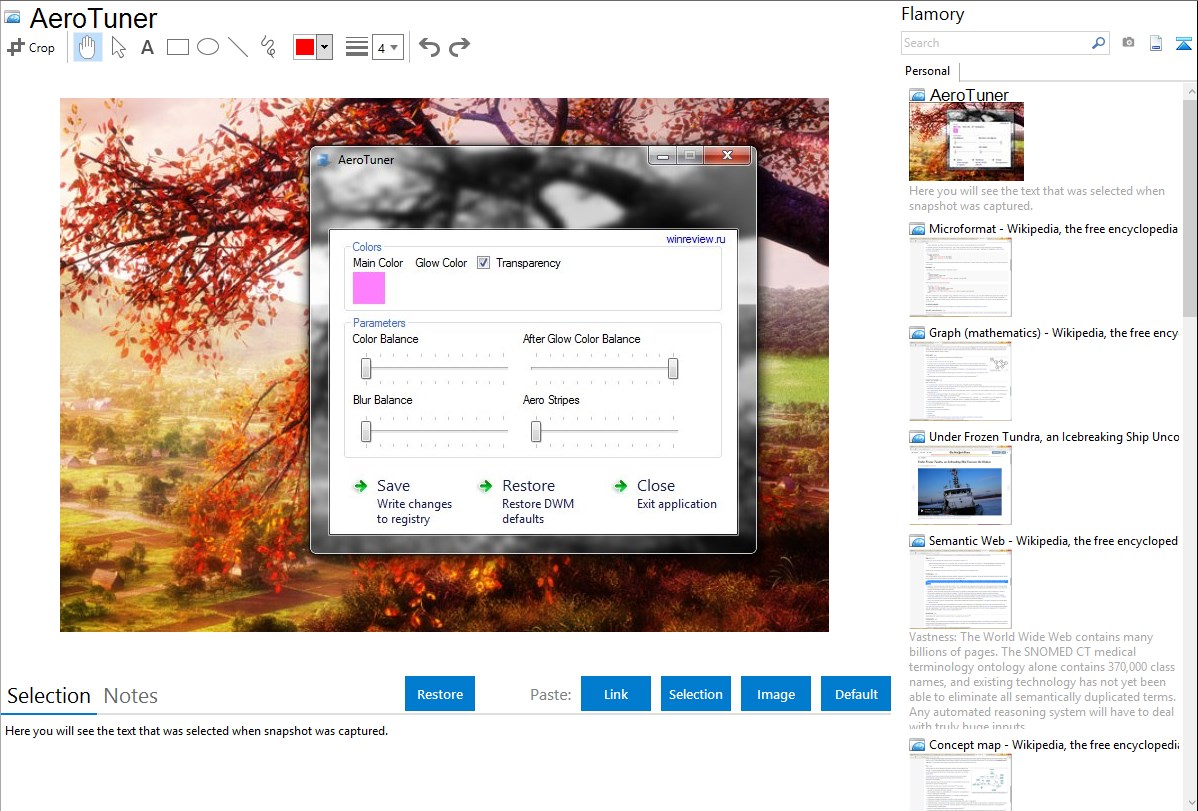Choose the arrow pointer tool
1198x811 pixels.
tap(118, 47)
